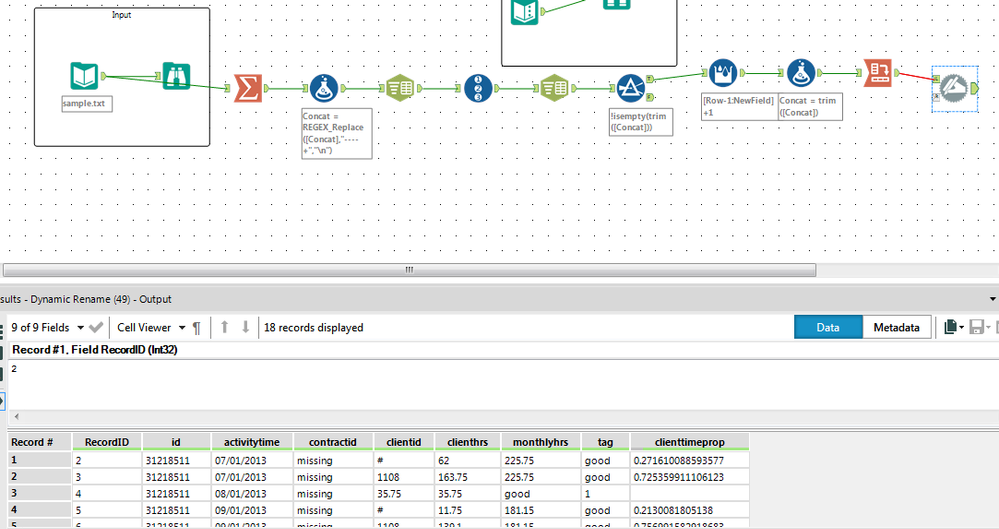Click the apply checkmark beside 9 of 9 Fields
Screen dimensions: 999x529
pyautogui.click(x=96, y=328)
